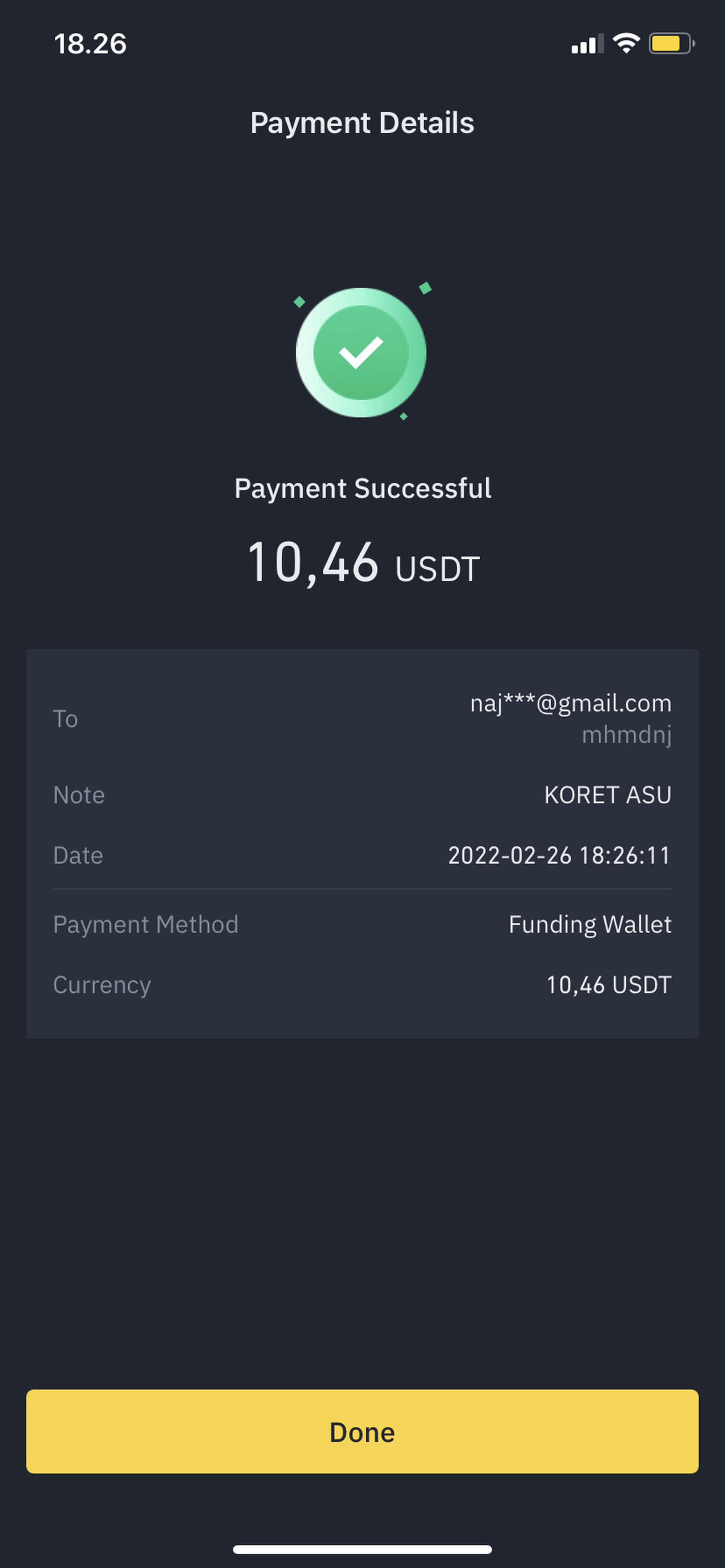Tap the date value 2022-02-26 18:26:11
The height and width of the screenshot is (1568, 725).
tap(559, 855)
